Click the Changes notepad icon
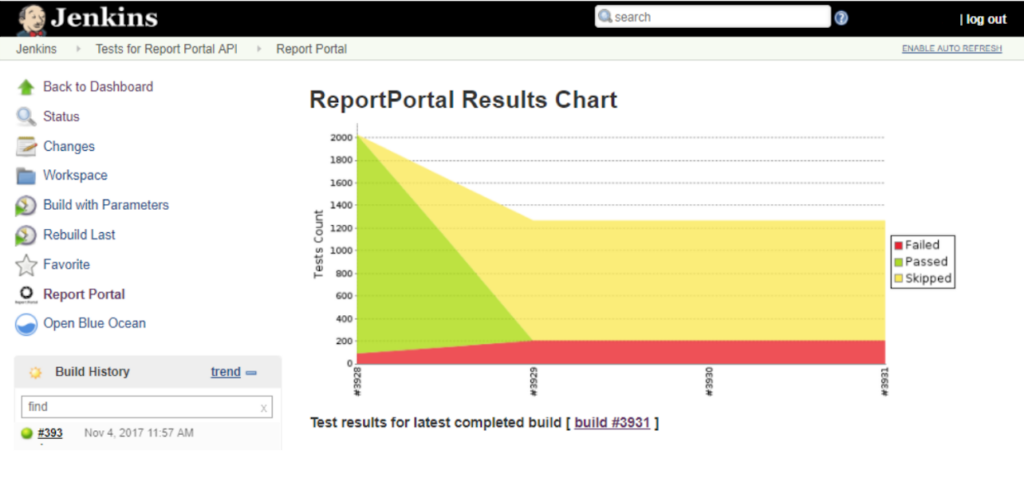The height and width of the screenshot is (478, 1024). tap(26, 146)
